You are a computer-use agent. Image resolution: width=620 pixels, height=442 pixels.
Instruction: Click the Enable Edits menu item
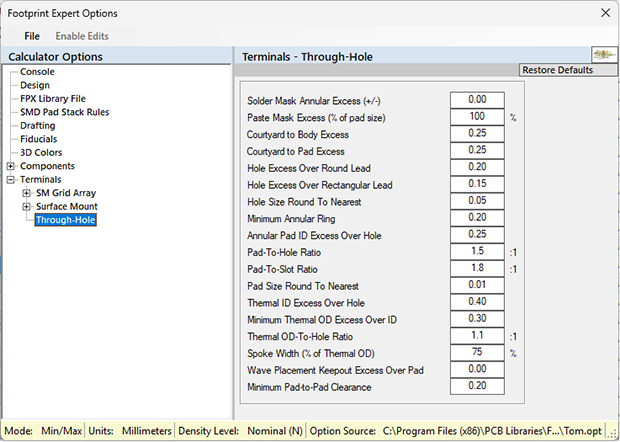82,36
